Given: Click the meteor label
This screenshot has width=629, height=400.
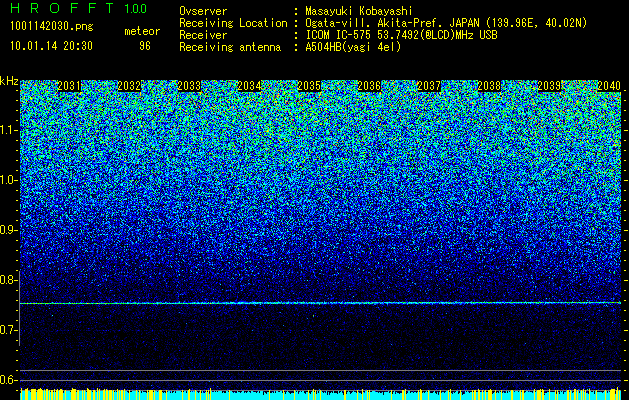Looking at the screenshot, I should [142, 31].
